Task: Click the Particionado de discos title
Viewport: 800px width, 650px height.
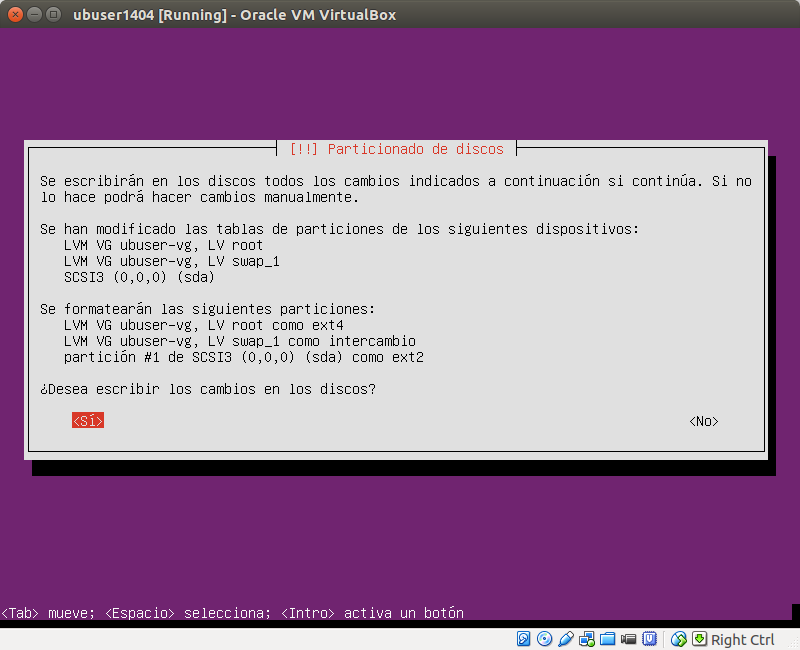Action: pyautogui.click(x=398, y=148)
